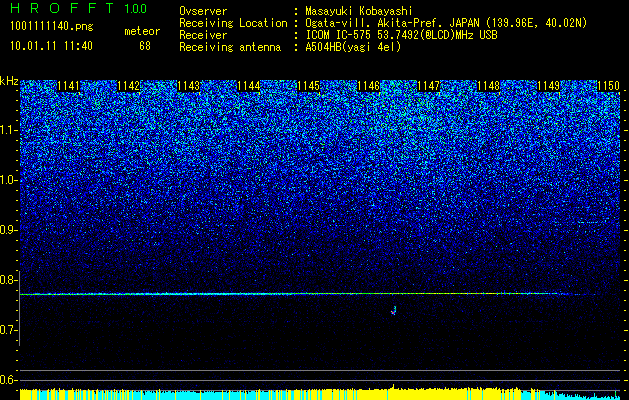
Task: Click the 0.8 frequency axis label
Action: [9, 280]
